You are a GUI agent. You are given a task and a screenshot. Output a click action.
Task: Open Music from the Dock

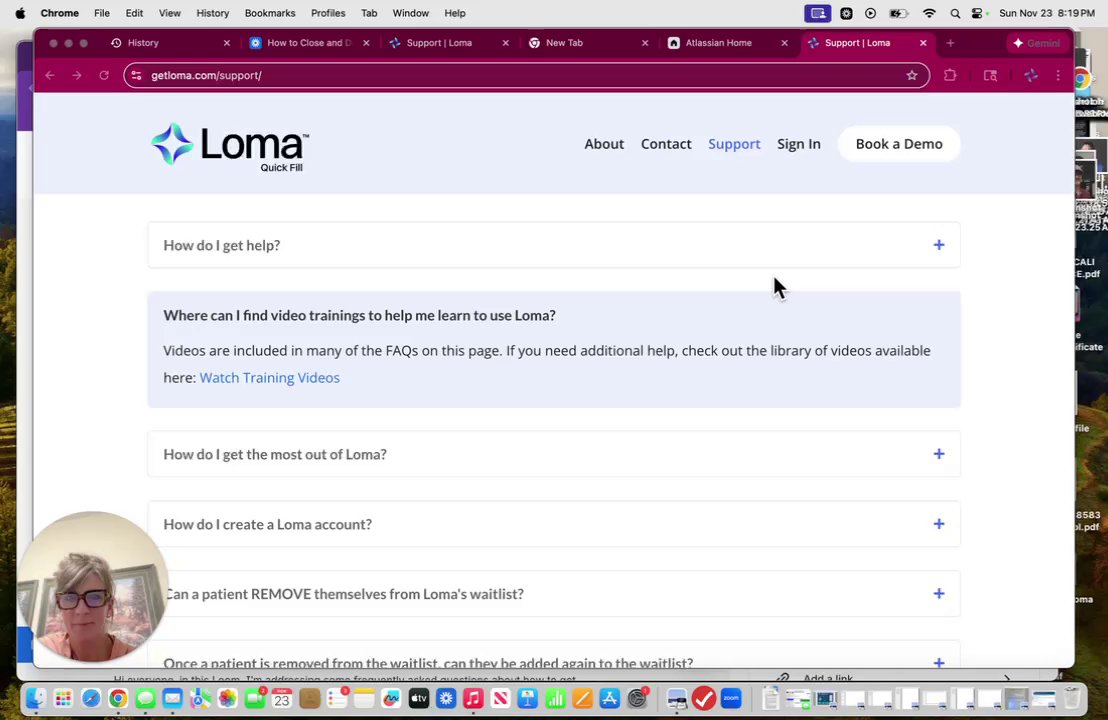click(x=473, y=699)
